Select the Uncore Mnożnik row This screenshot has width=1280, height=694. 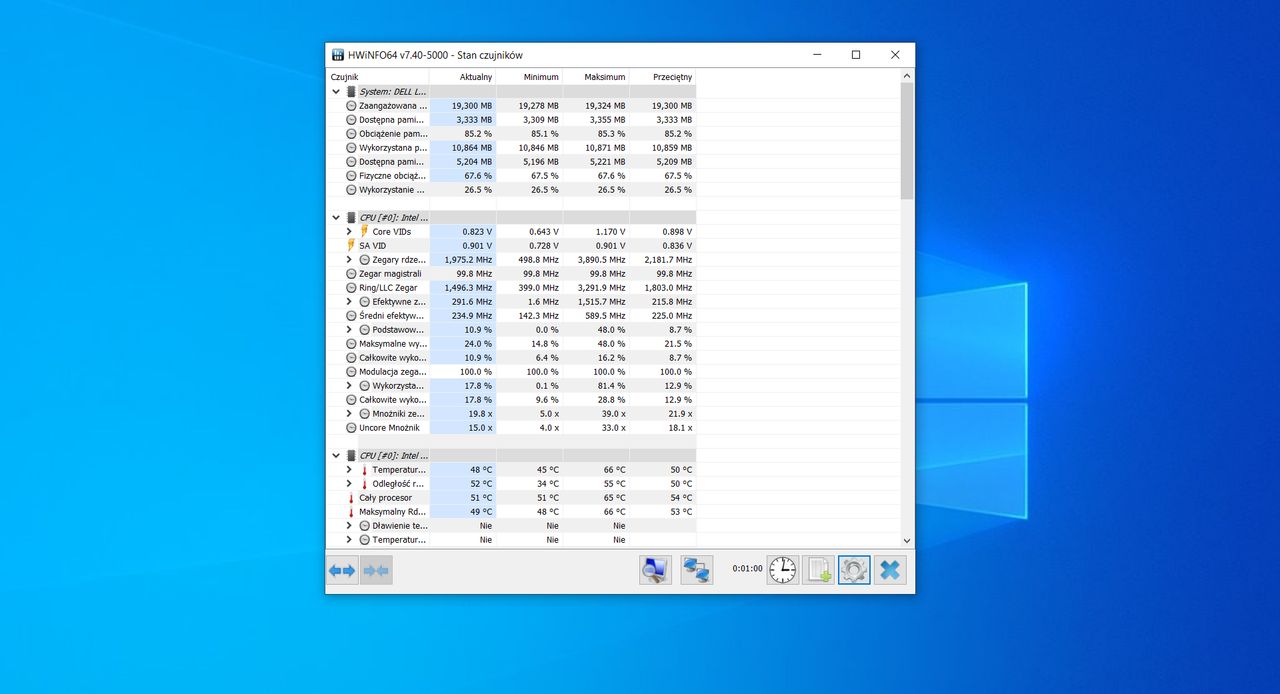511,427
